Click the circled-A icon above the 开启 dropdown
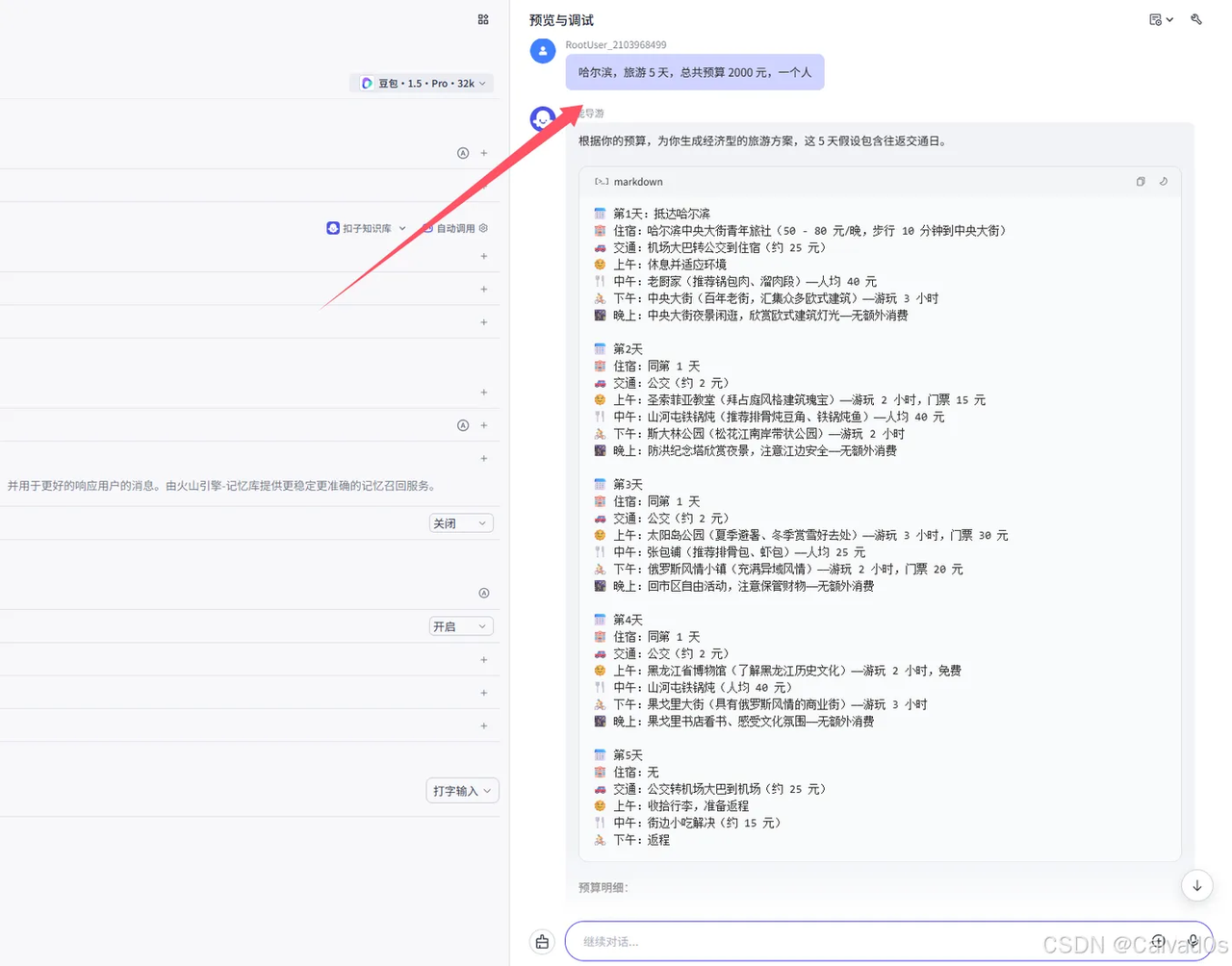 (484, 593)
